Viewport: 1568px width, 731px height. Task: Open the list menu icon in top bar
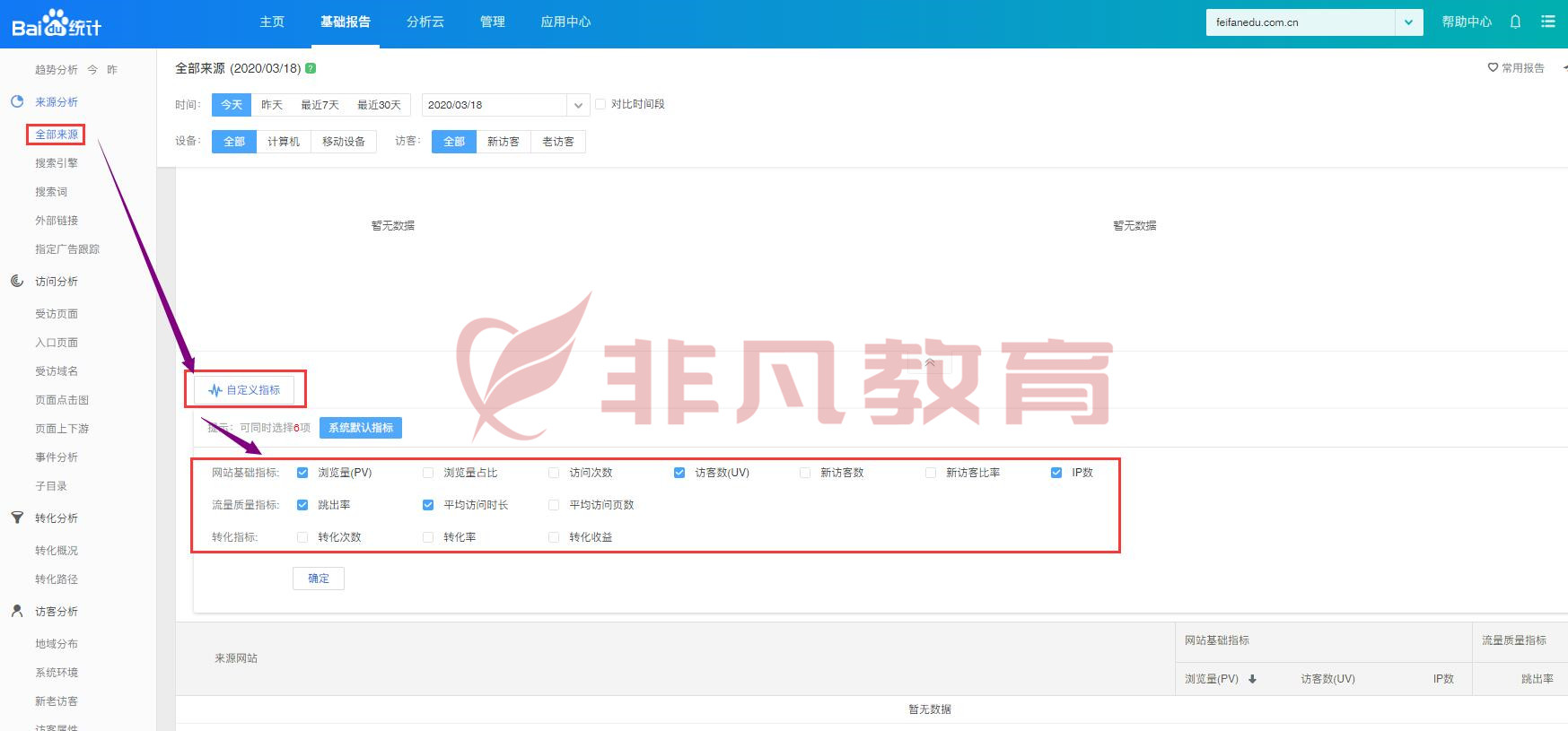click(x=1548, y=22)
